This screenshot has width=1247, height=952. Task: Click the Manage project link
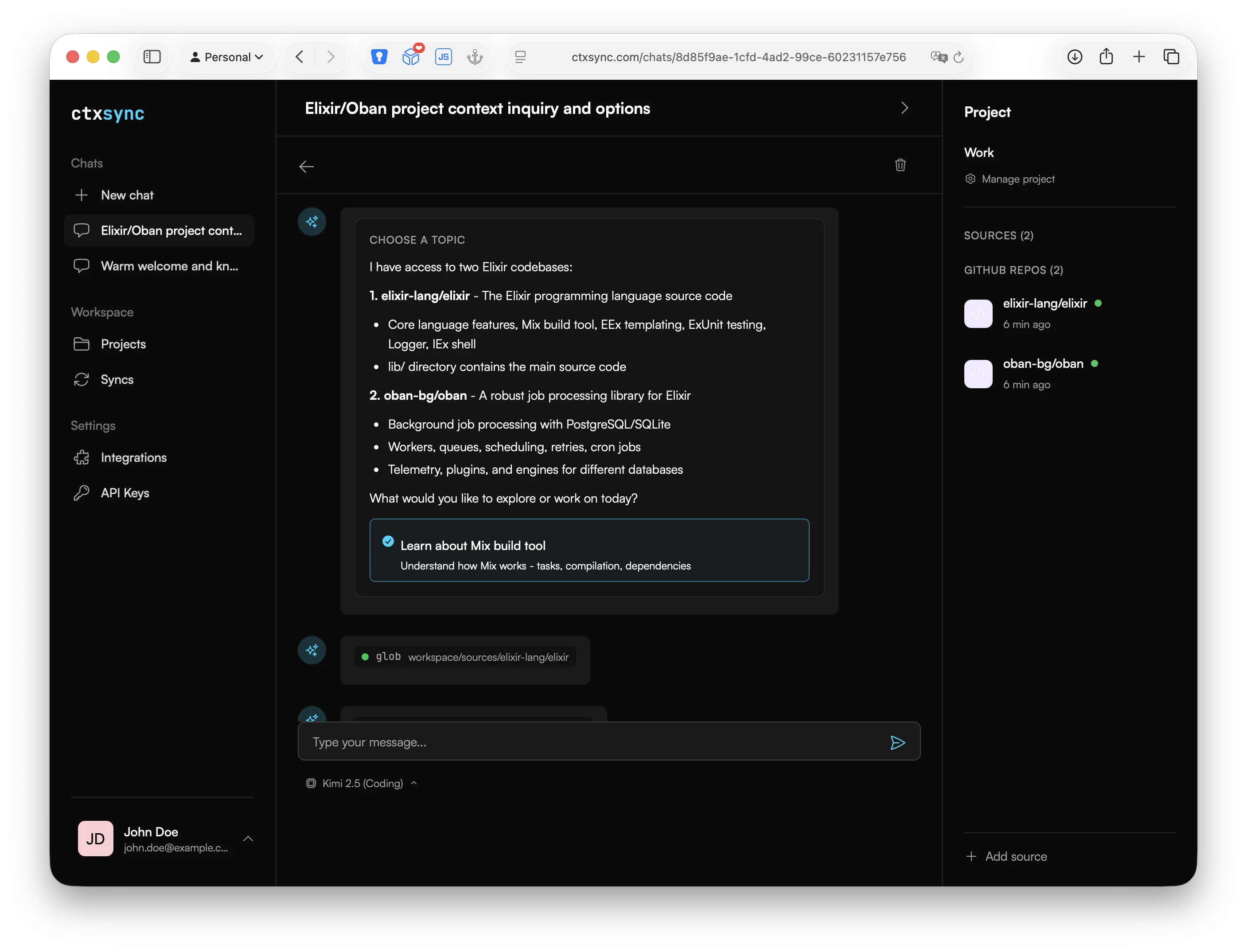pyautogui.click(x=1017, y=179)
